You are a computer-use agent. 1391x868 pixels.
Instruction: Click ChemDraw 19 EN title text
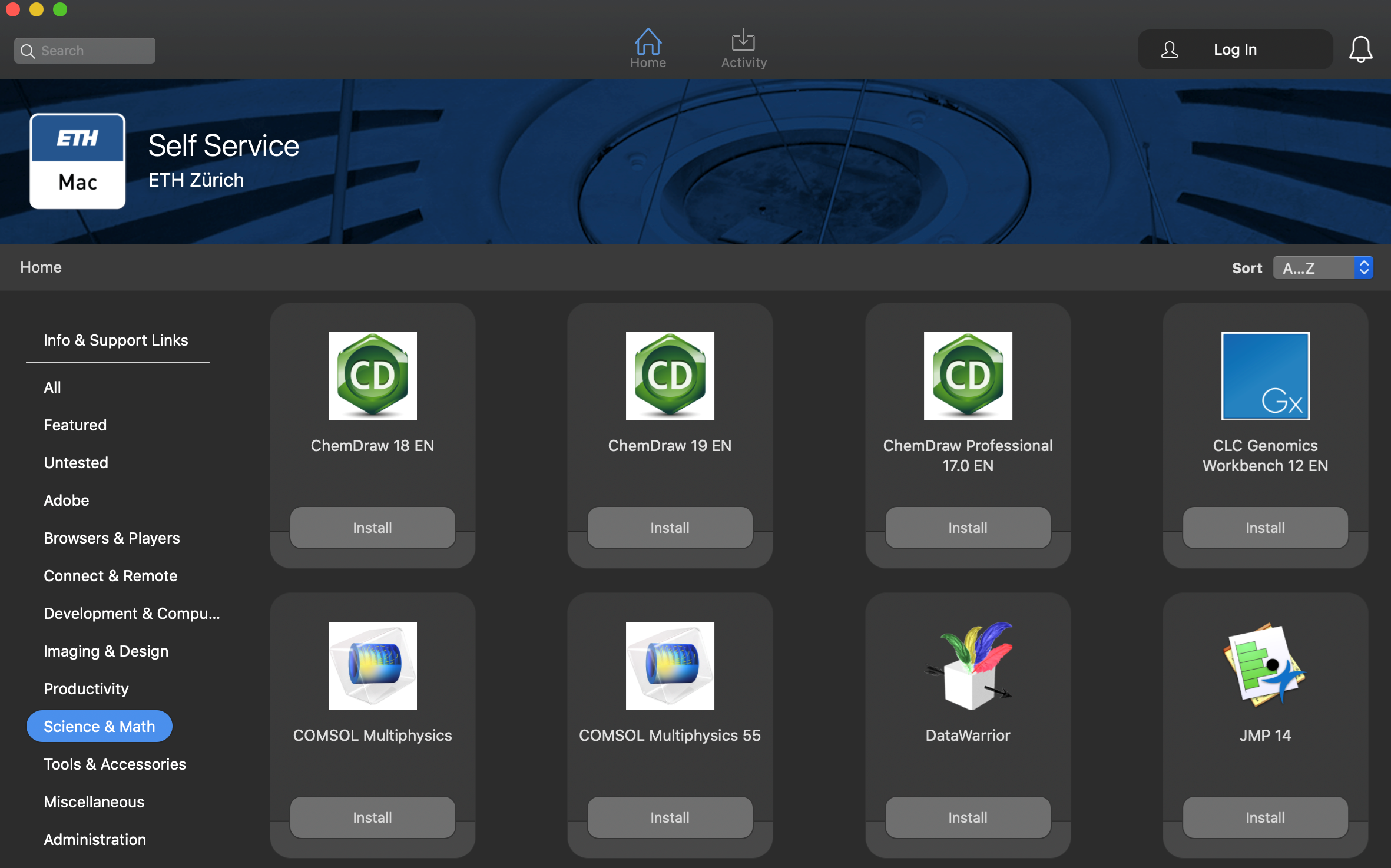click(x=670, y=446)
